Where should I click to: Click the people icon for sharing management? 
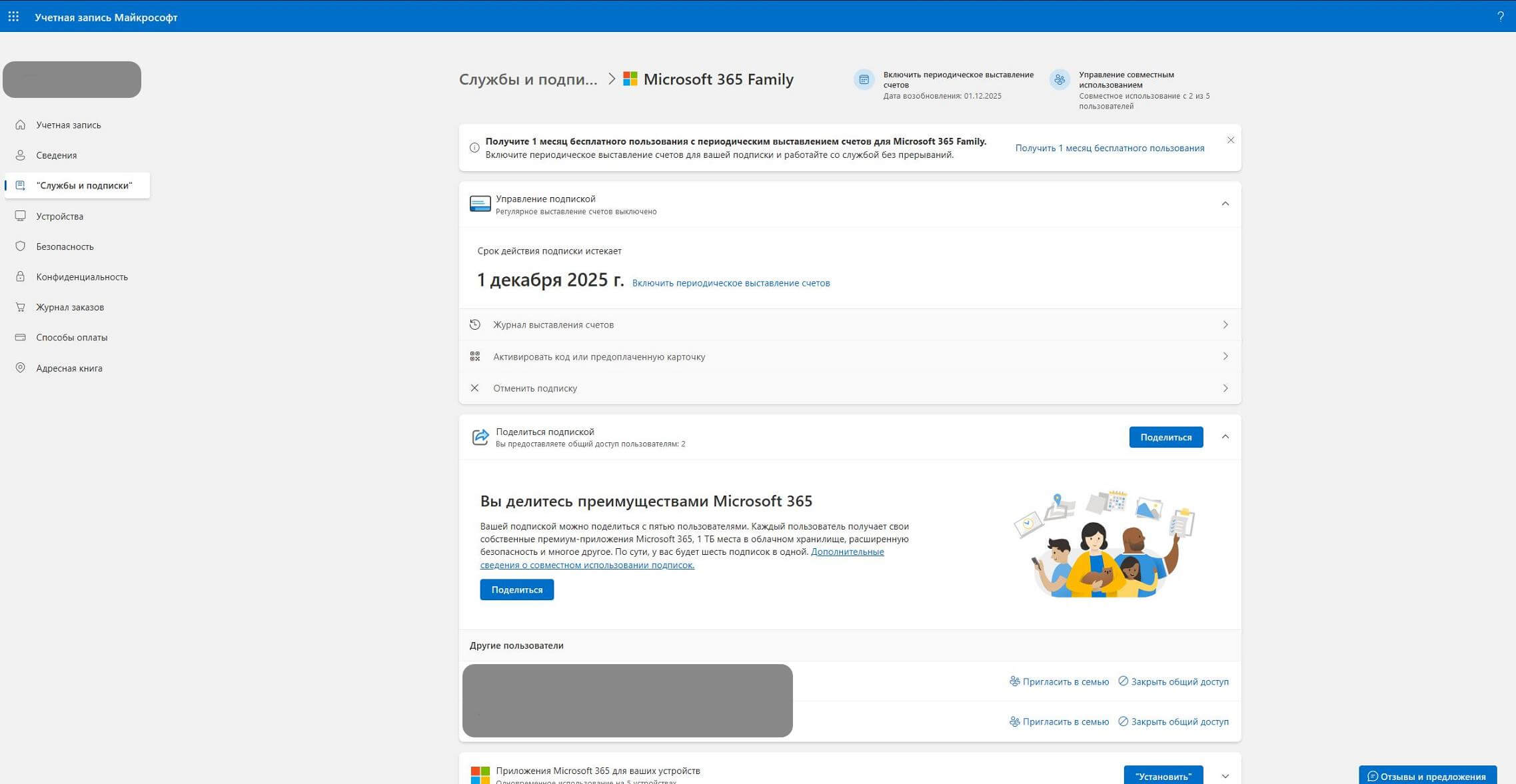coord(1060,79)
